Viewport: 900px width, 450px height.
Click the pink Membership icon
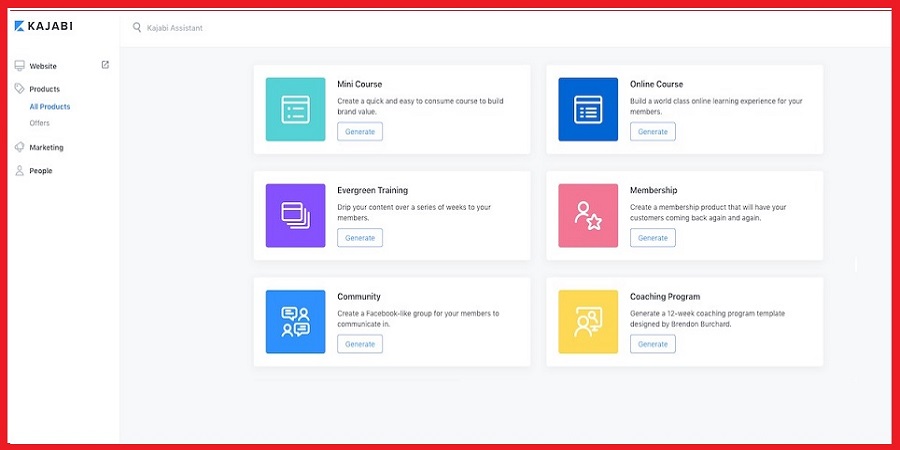(x=588, y=215)
